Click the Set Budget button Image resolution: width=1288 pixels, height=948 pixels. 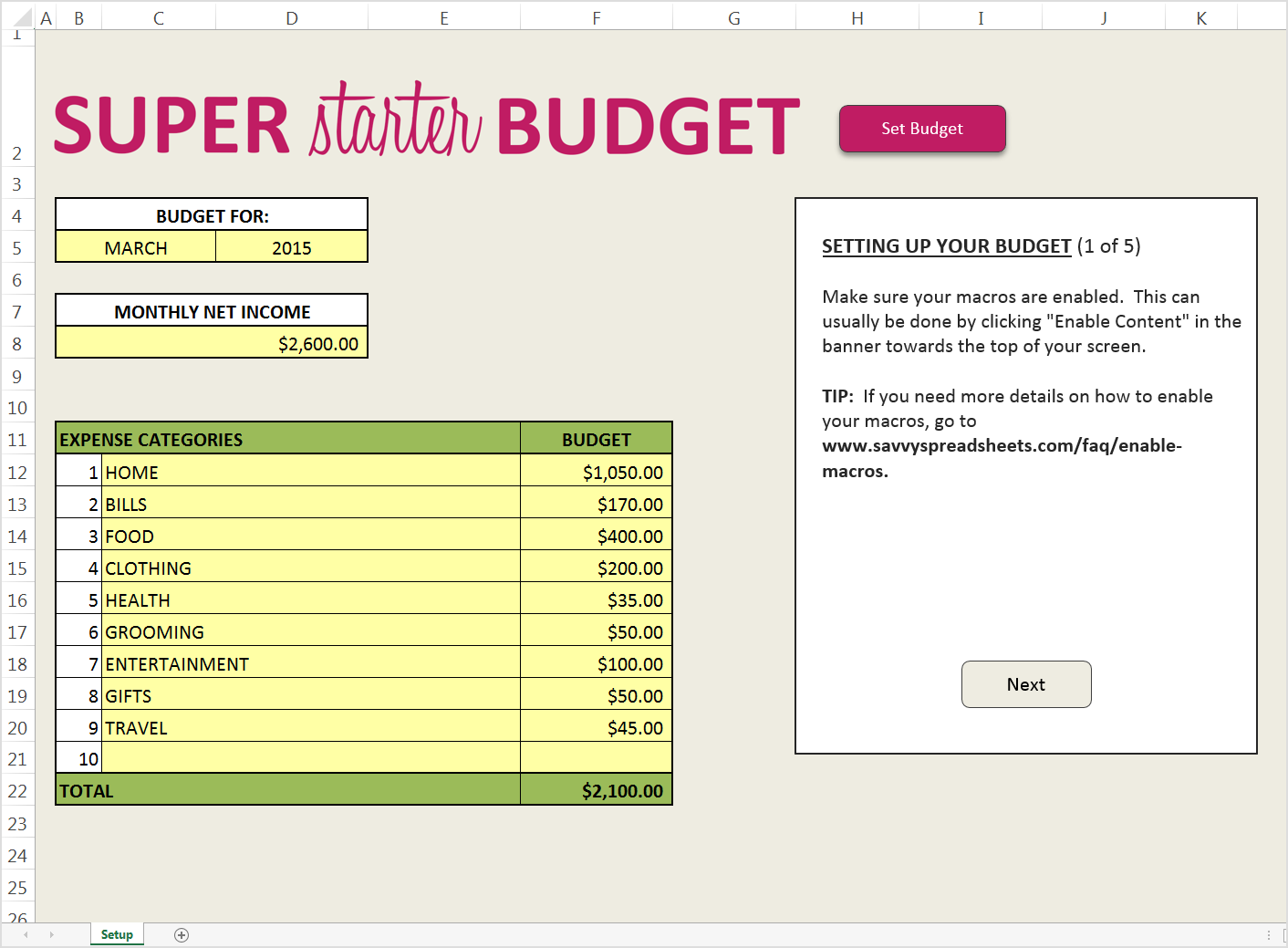[921, 129]
